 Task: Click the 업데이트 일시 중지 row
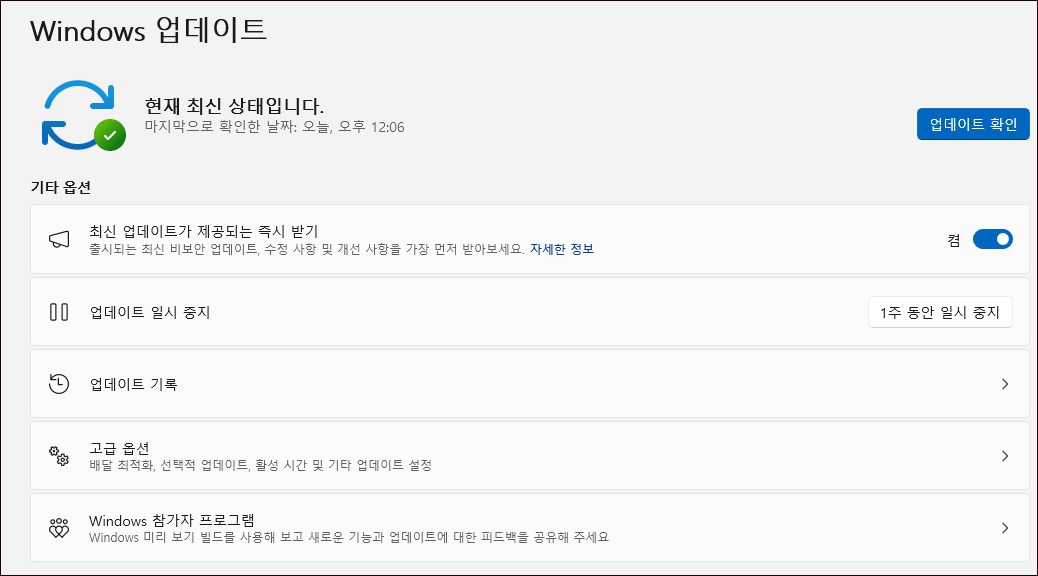tap(450, 311)
